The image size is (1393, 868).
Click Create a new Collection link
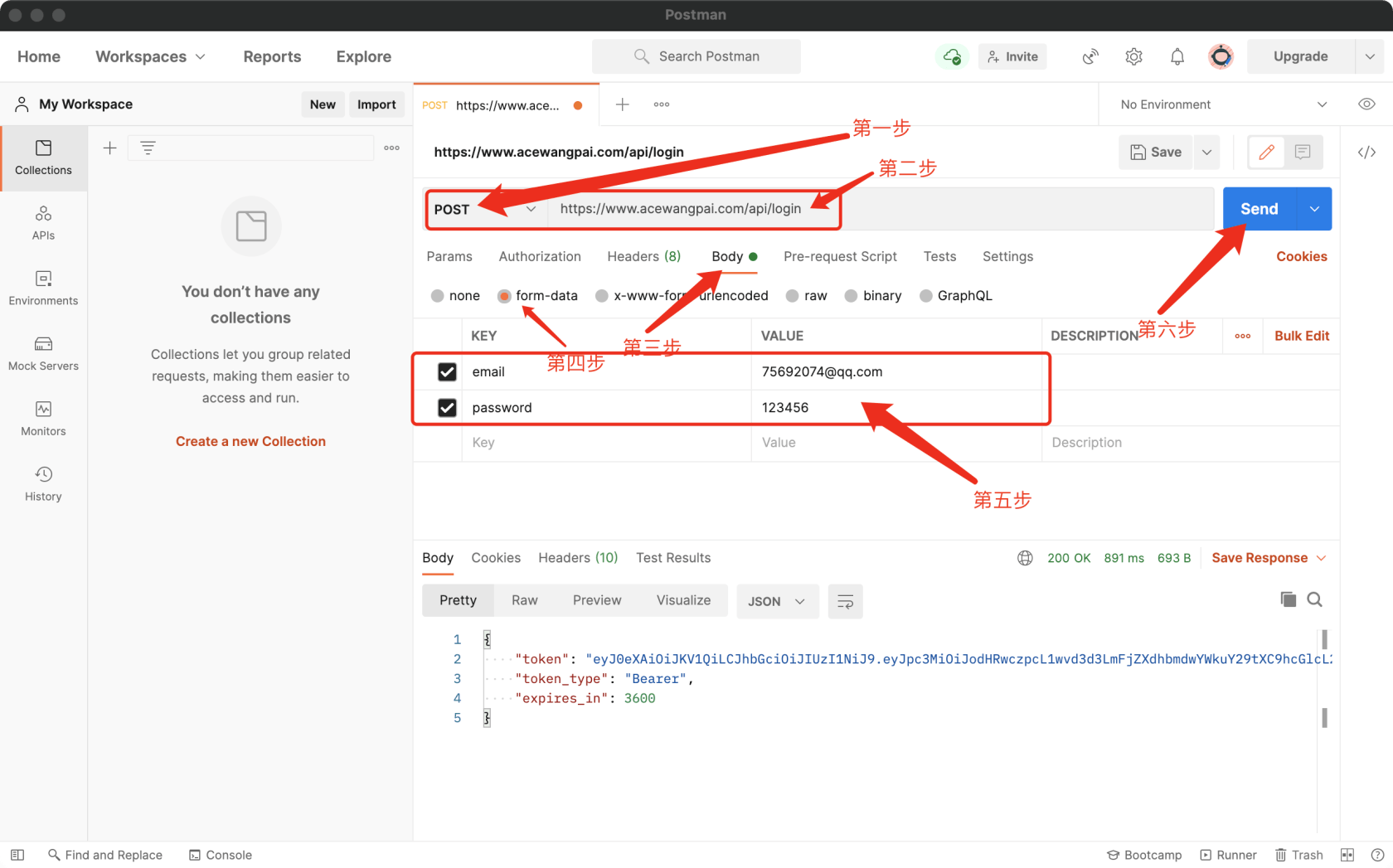click(250, 441)
